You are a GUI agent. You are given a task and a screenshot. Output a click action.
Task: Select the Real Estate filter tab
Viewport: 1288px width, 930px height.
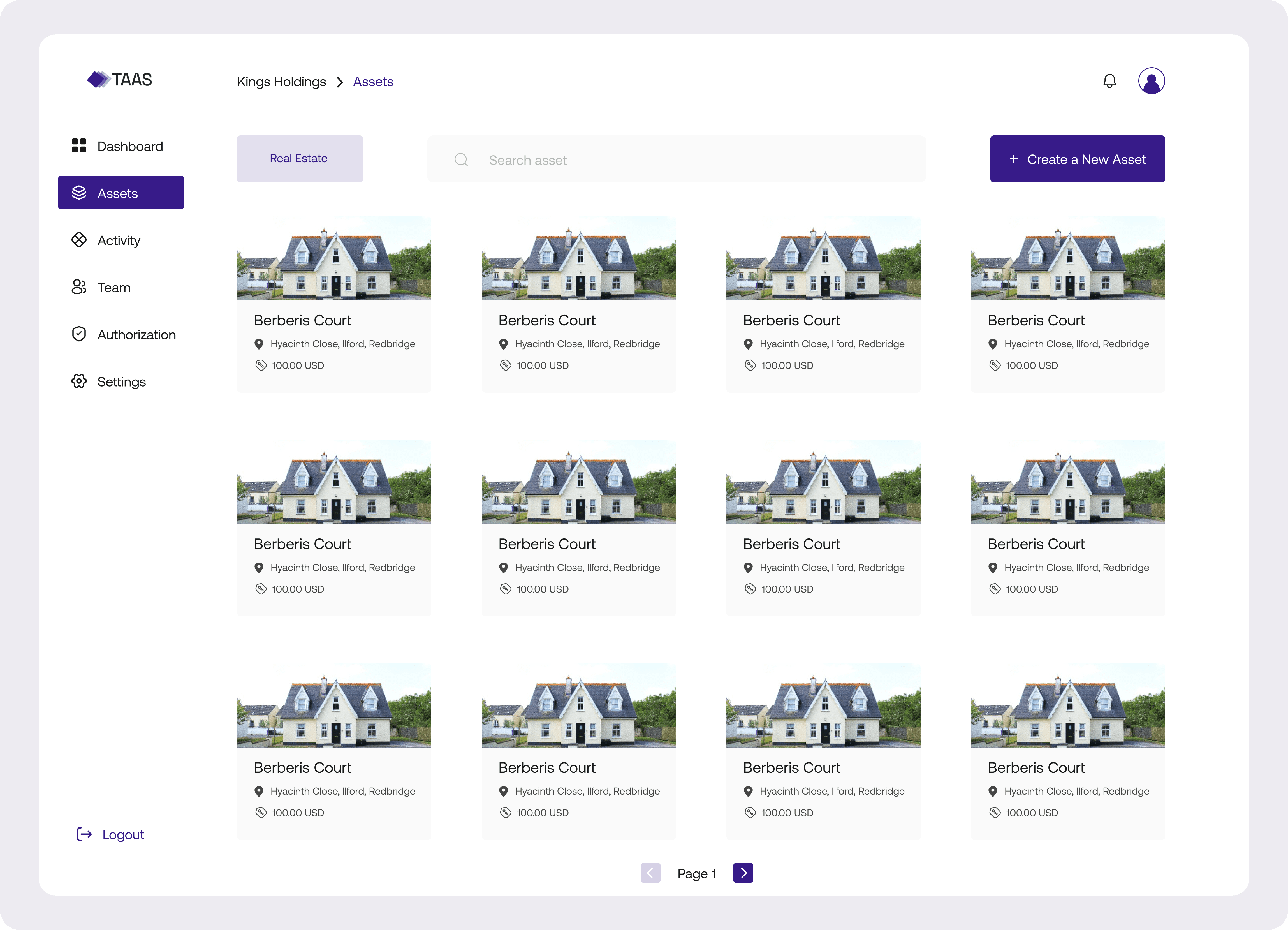[x=299, y=158]
